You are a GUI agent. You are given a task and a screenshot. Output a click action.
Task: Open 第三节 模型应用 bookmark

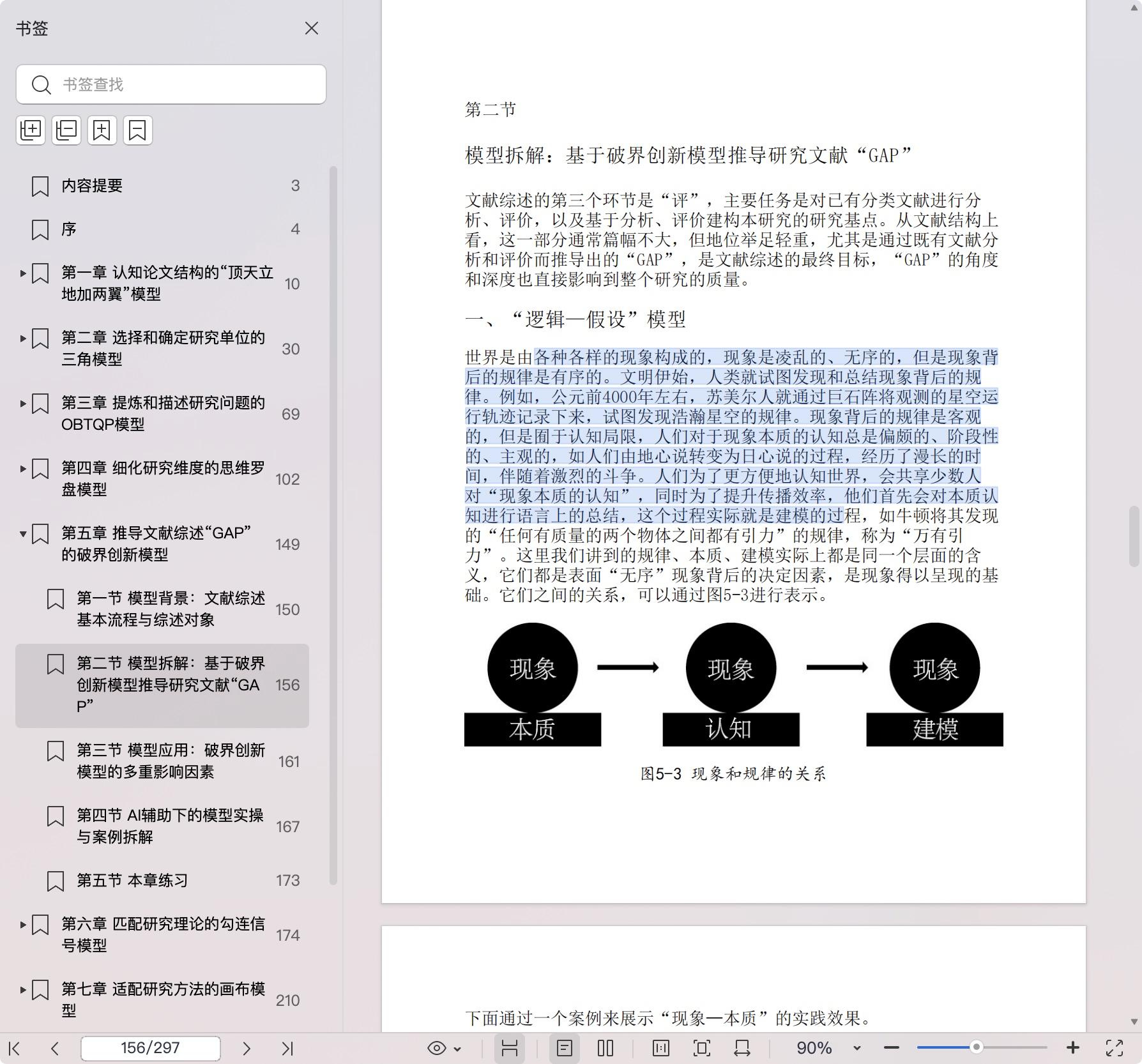(162, 761)
